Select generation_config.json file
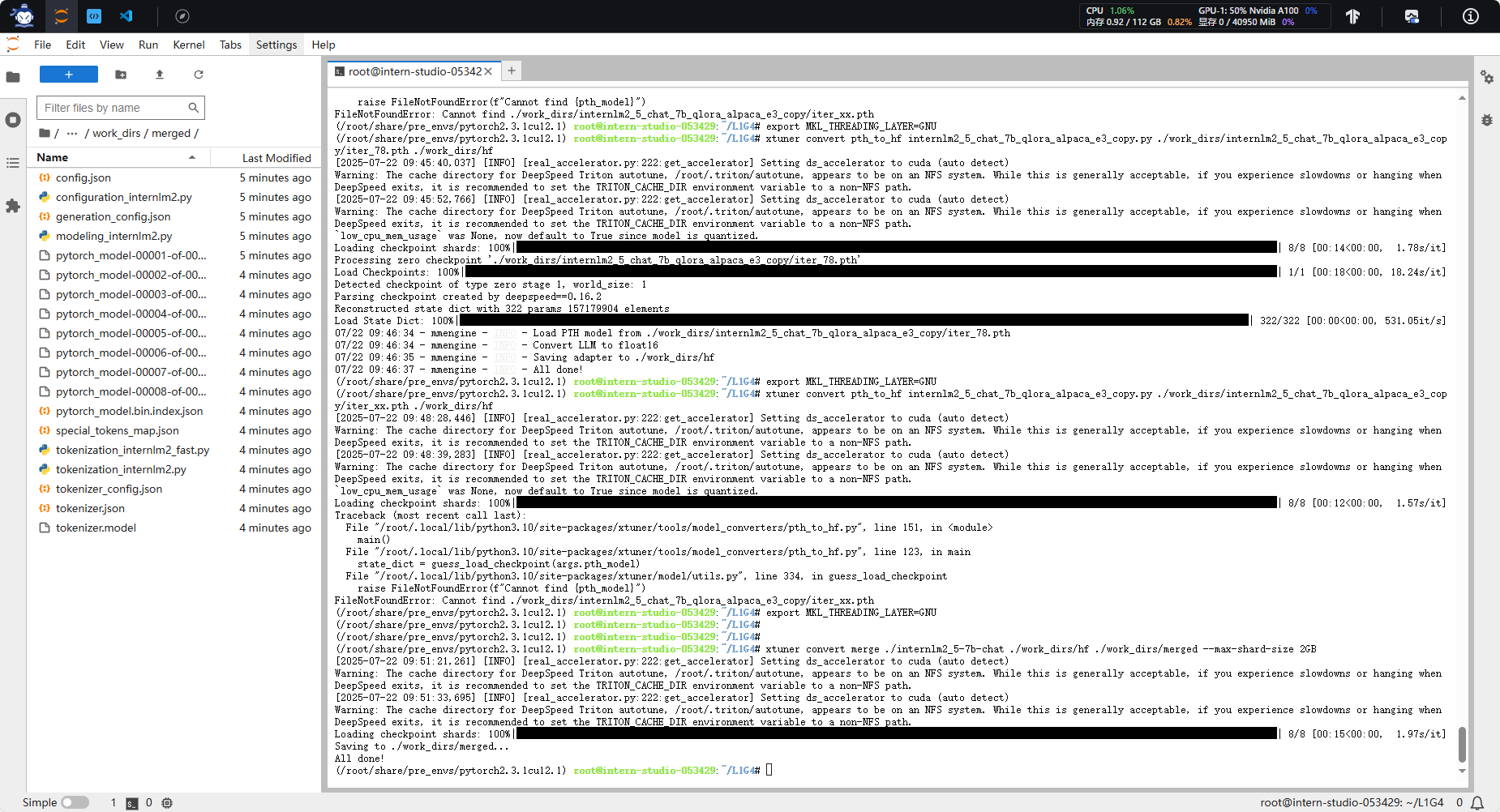The image size is (1500, 812). point(174,216)
